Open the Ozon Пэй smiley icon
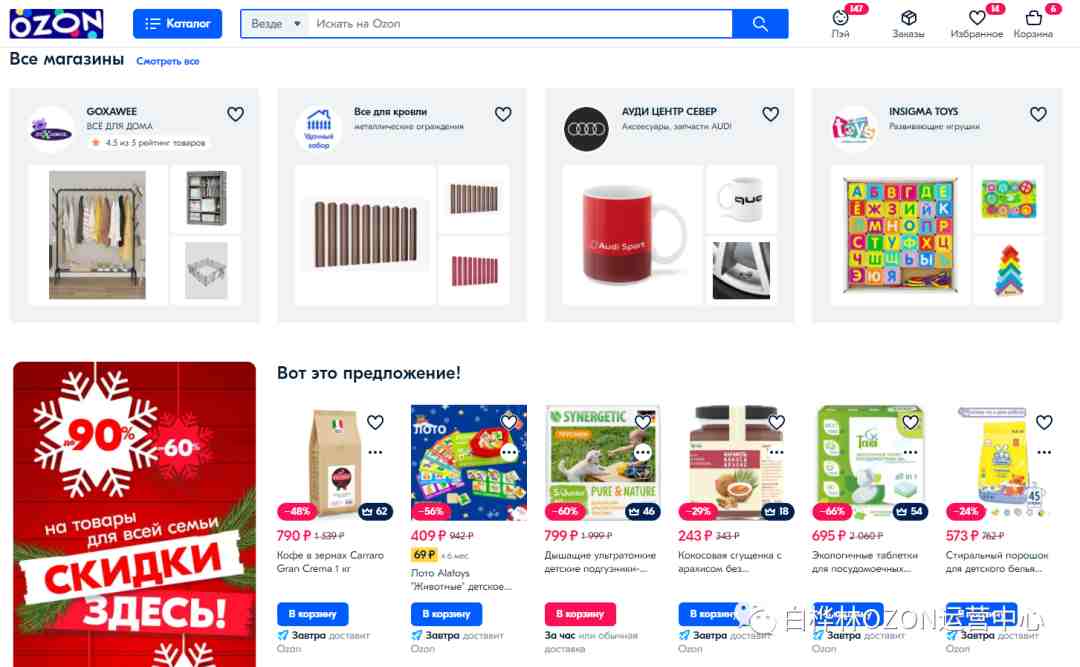The image size is (1080, 667). 840,18
